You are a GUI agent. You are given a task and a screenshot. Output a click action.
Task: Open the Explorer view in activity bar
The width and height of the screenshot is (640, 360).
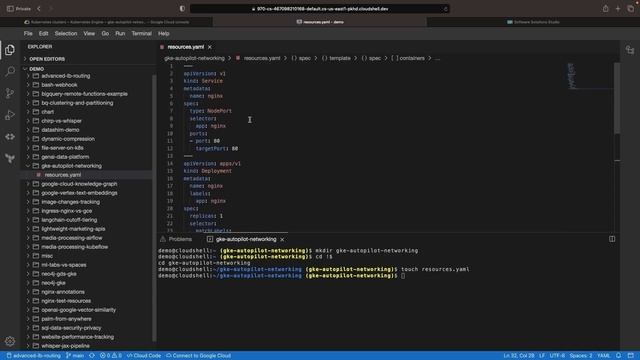10,50
